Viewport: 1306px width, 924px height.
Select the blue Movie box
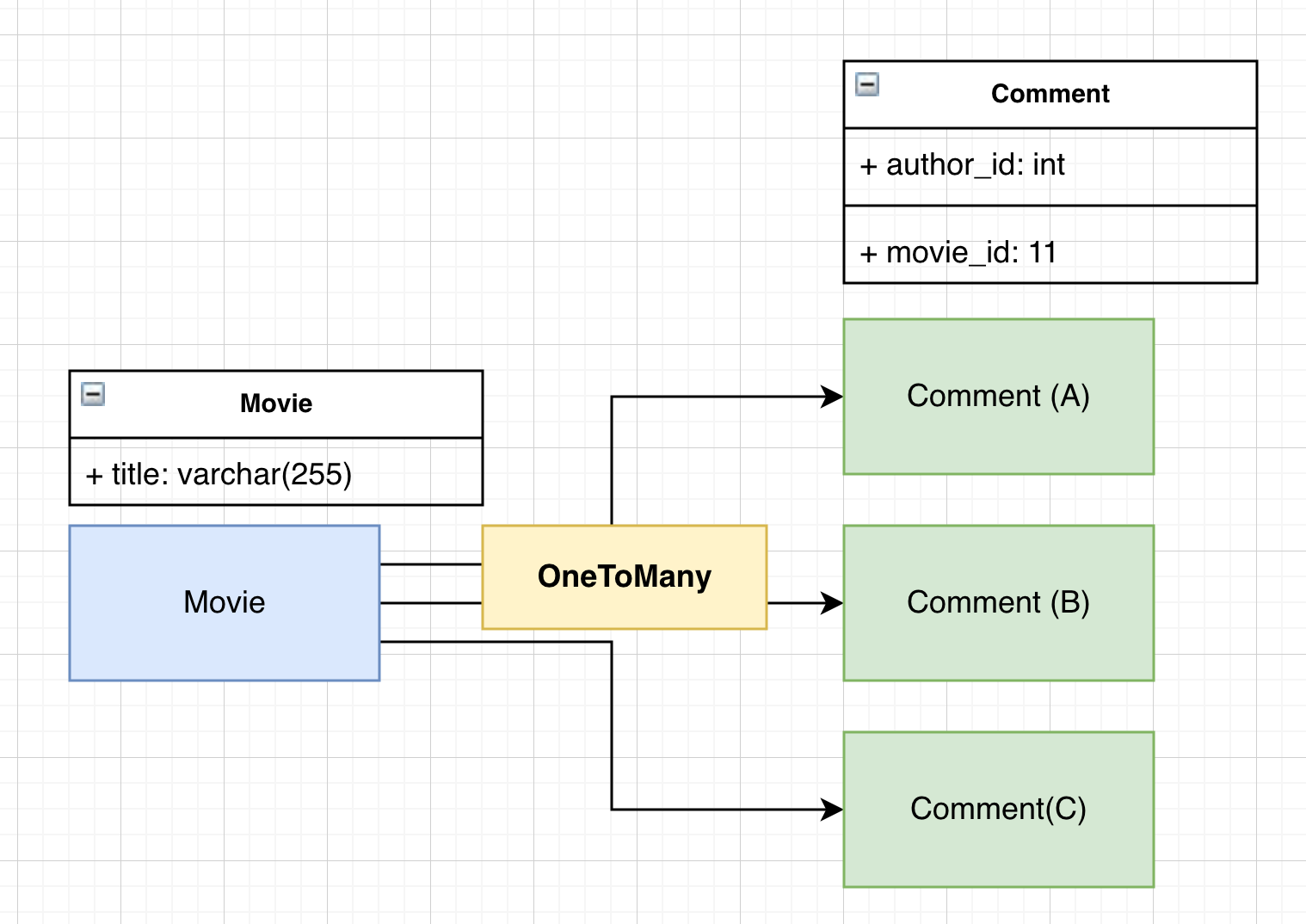click(x=224, y=602)
